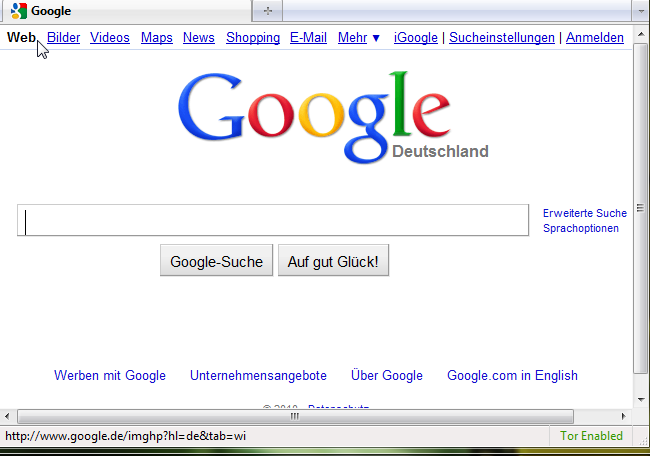Click the Google-Suche button

[216, 260]
